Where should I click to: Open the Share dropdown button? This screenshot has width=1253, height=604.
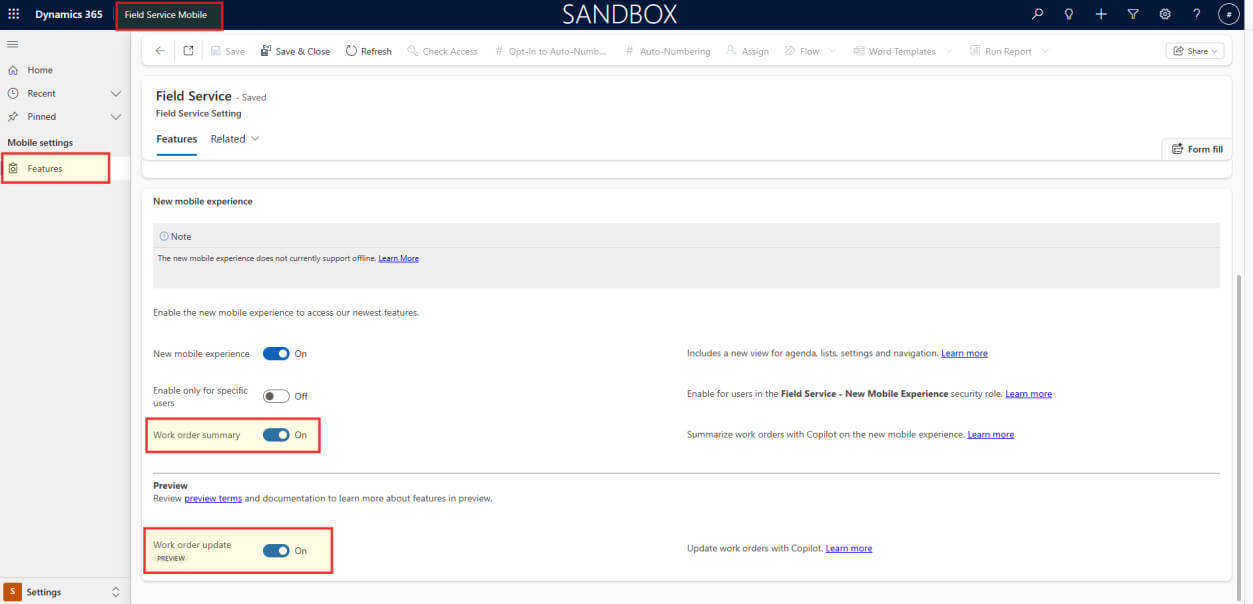pyautogui.click(x=1195, y=51)
